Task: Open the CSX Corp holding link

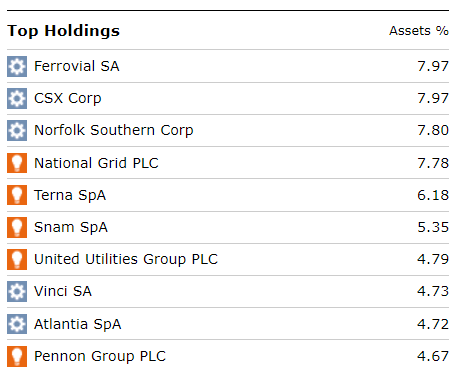Action: (x=68, y=99)
